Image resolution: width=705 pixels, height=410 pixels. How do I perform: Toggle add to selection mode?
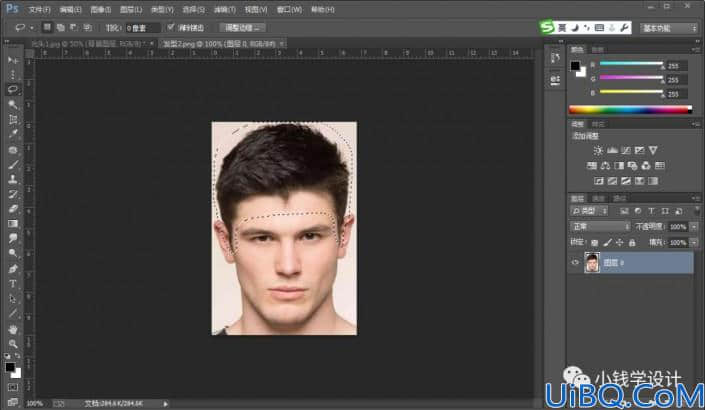click(x=60, y=27)
